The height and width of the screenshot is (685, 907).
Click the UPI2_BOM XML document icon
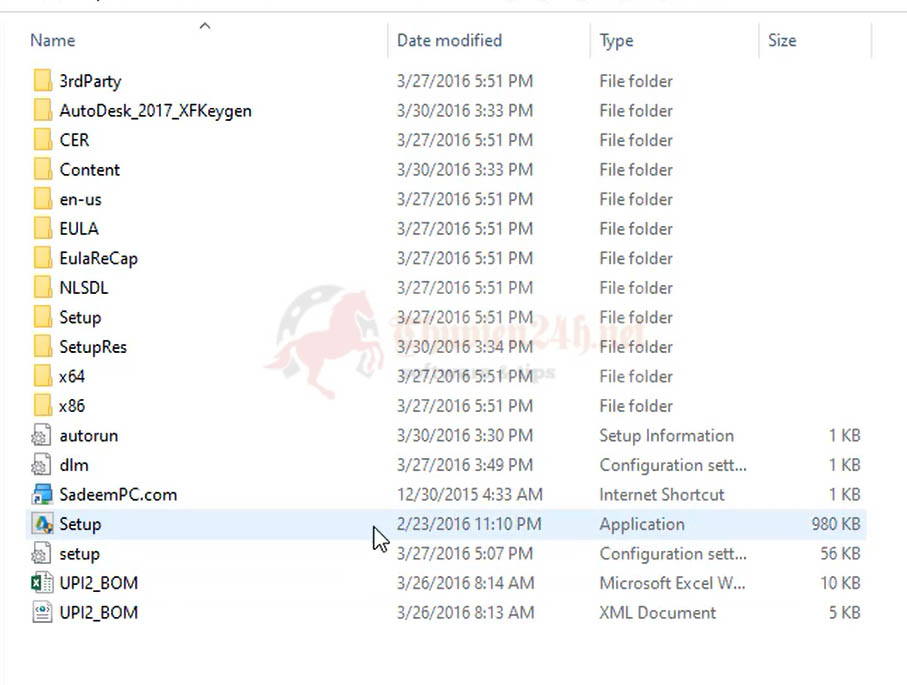(x=42, y=612)
